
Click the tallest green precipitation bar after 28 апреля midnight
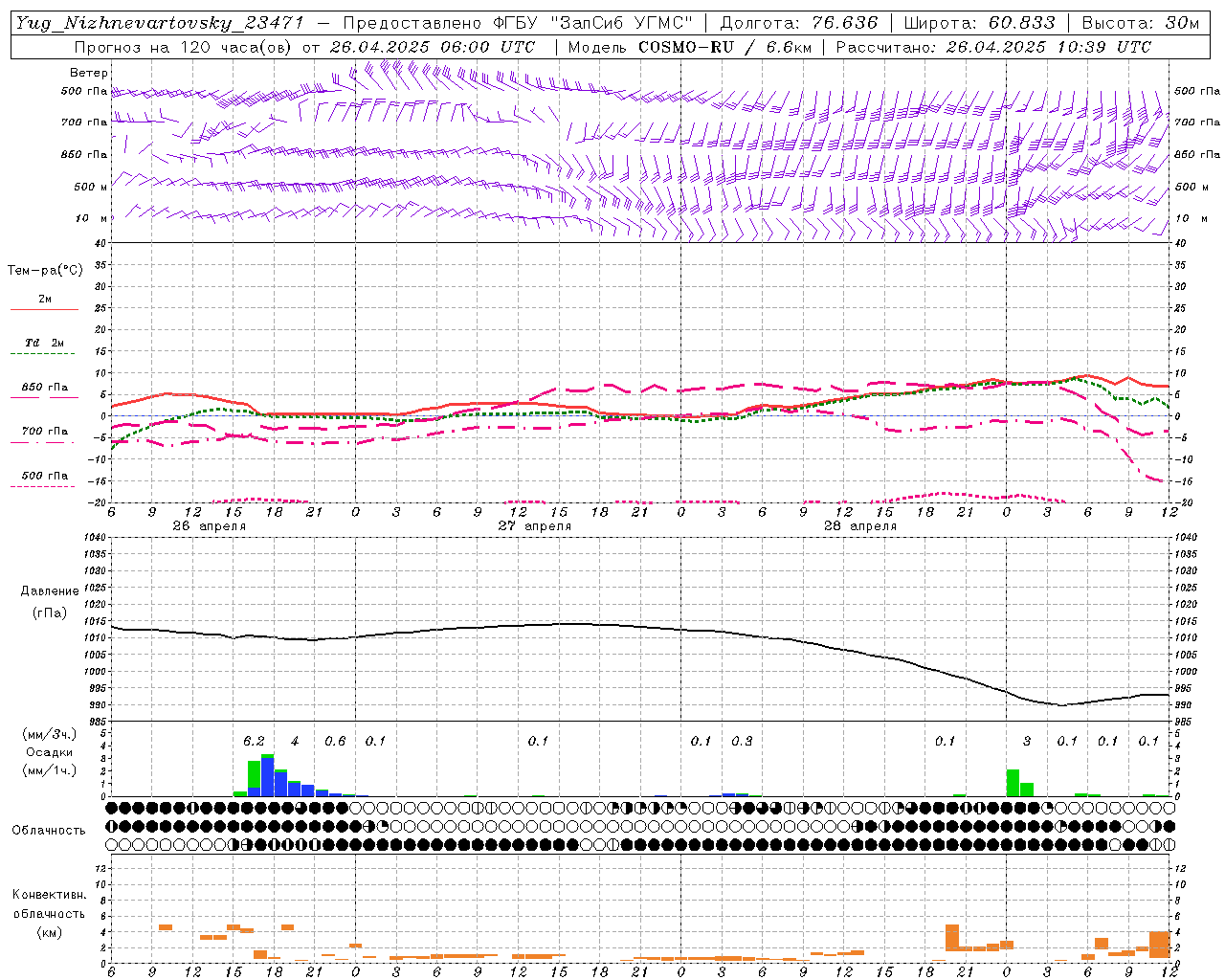(1013, 783)
